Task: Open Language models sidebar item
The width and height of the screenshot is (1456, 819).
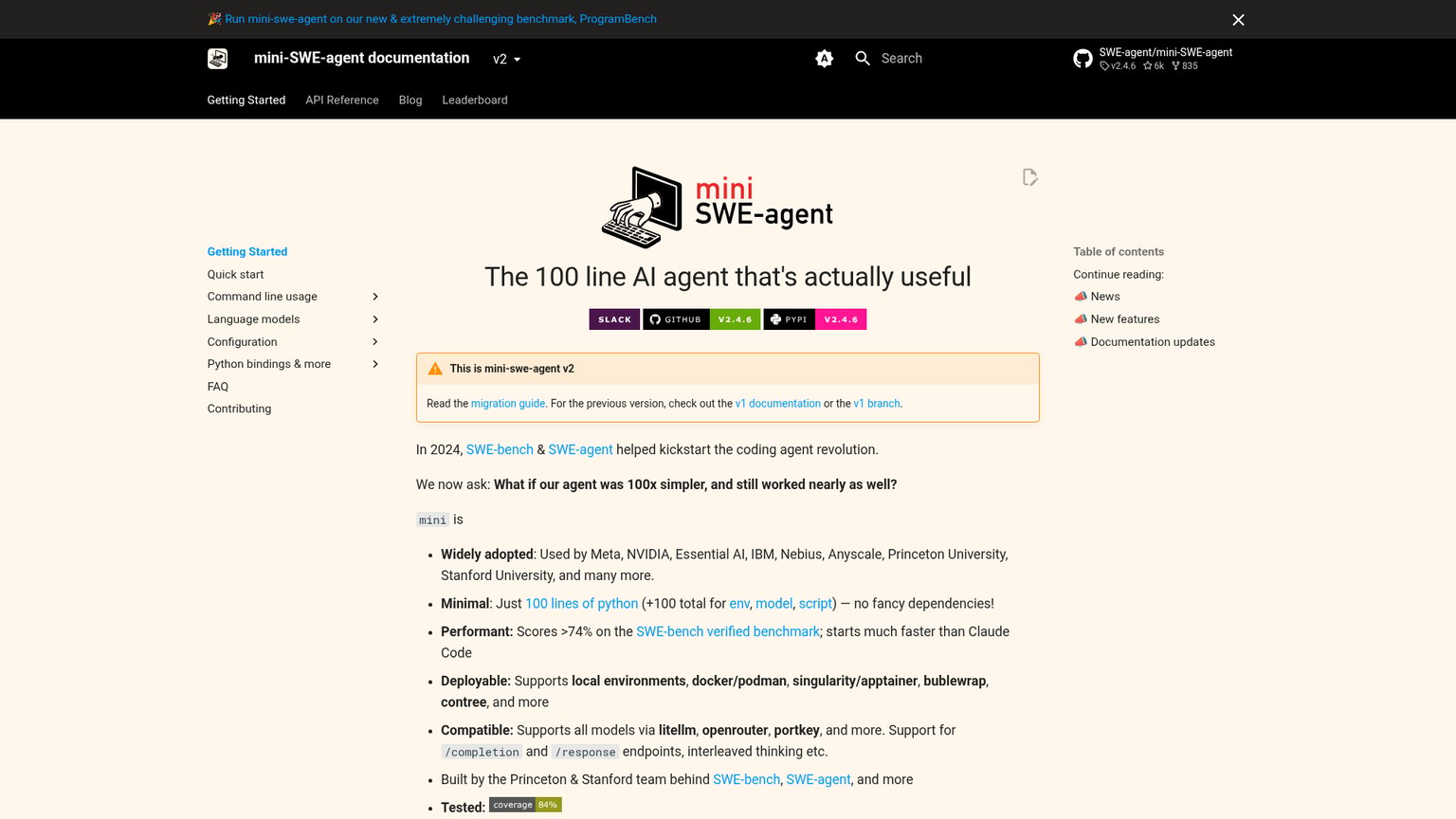Action: pyautogui.click(x=253, y=319)
